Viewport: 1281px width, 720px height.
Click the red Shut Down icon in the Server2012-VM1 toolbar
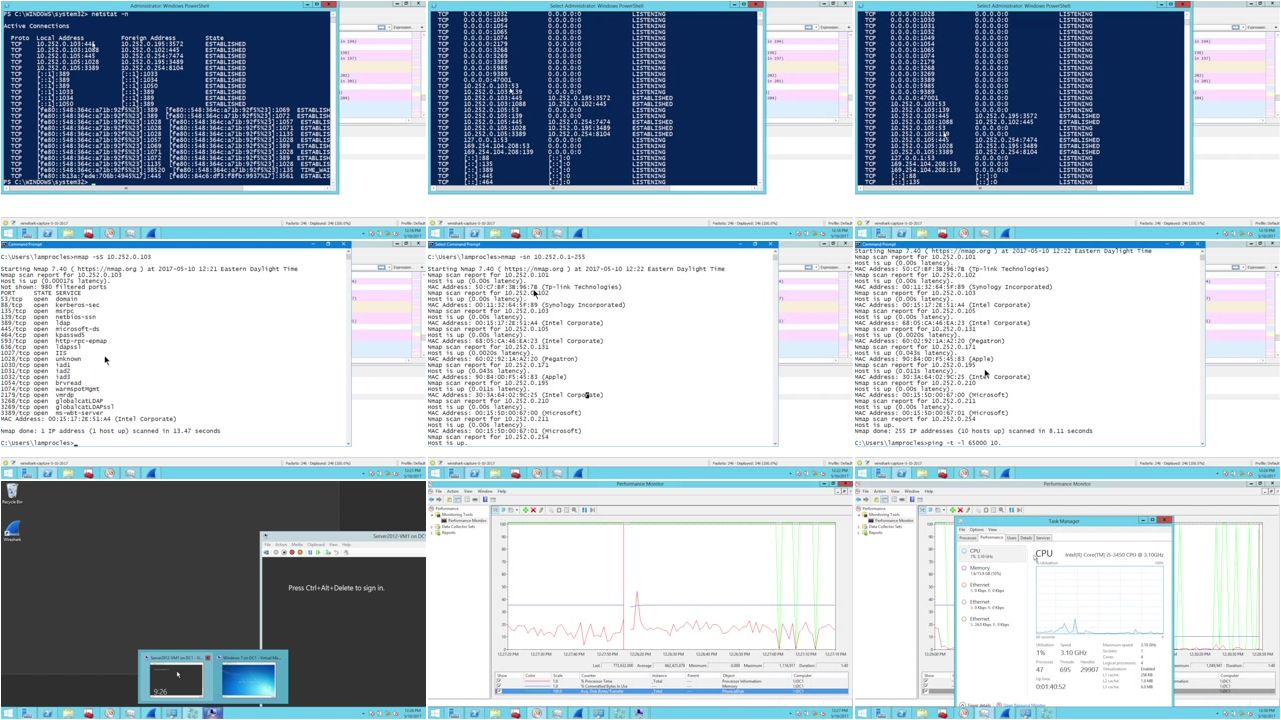(x=292, y=552)
